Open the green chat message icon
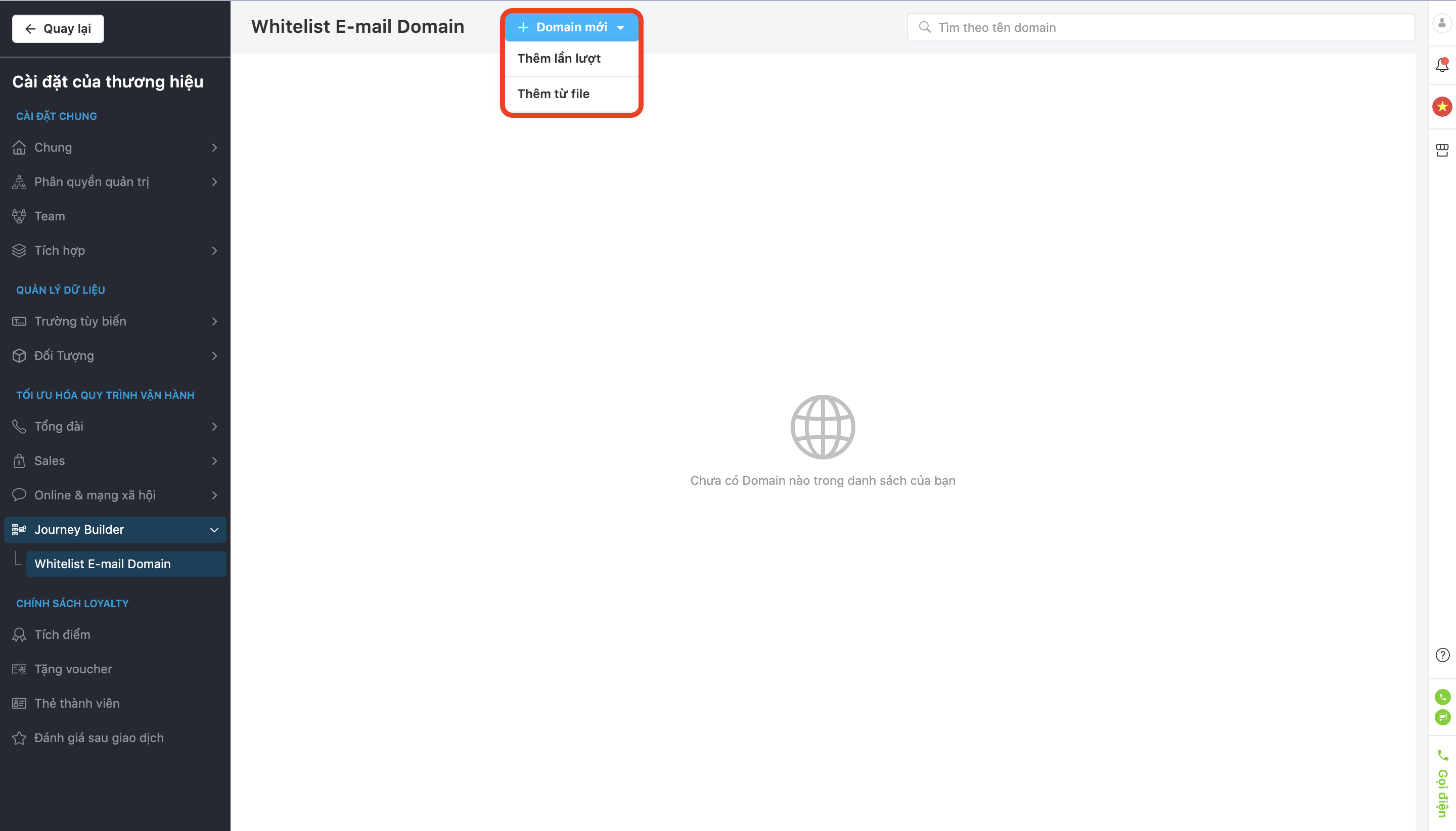This screenshot has height=831, width=1456. pos(1442,717)
